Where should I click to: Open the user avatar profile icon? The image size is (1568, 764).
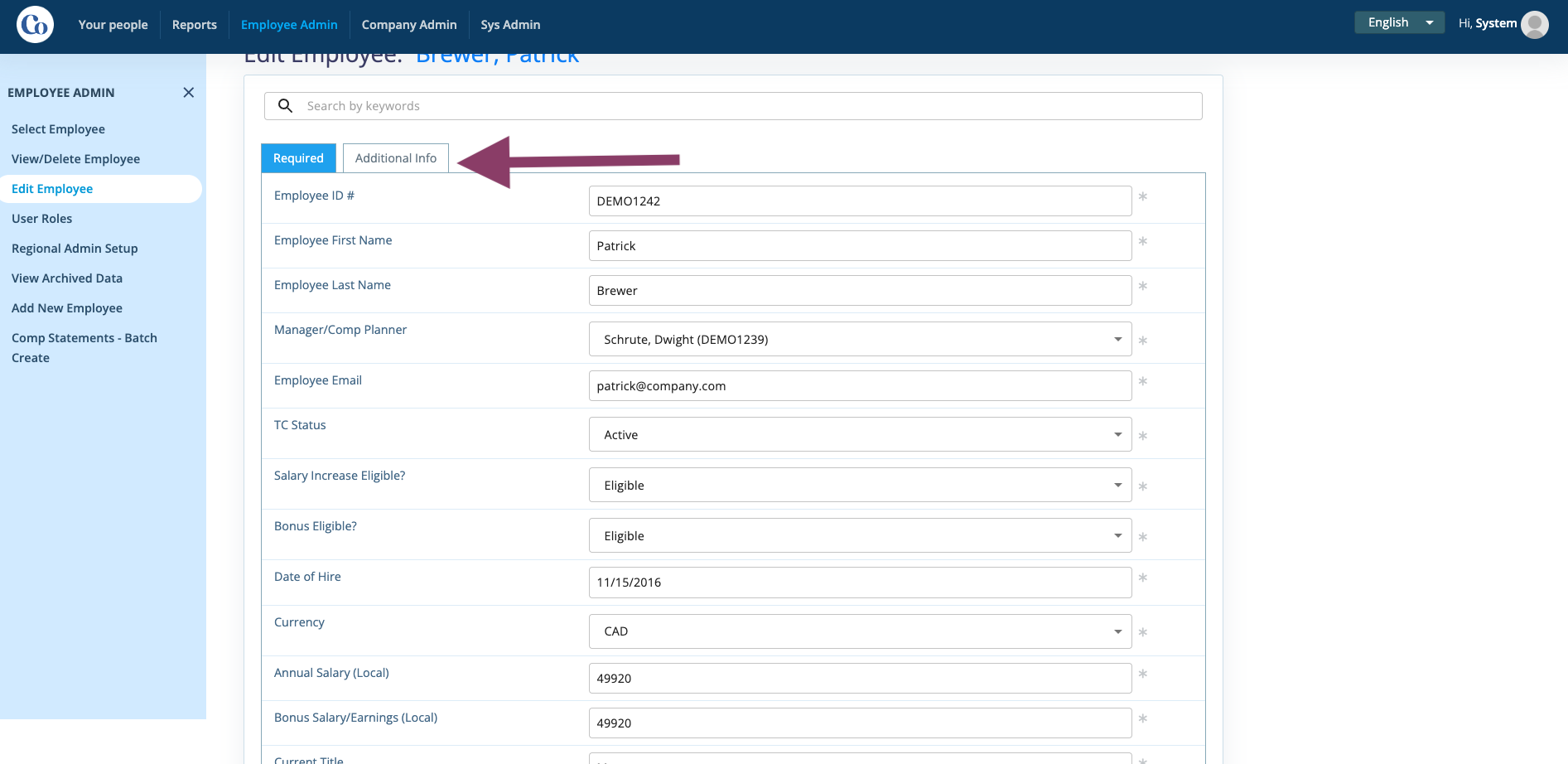coord(1535,24)
